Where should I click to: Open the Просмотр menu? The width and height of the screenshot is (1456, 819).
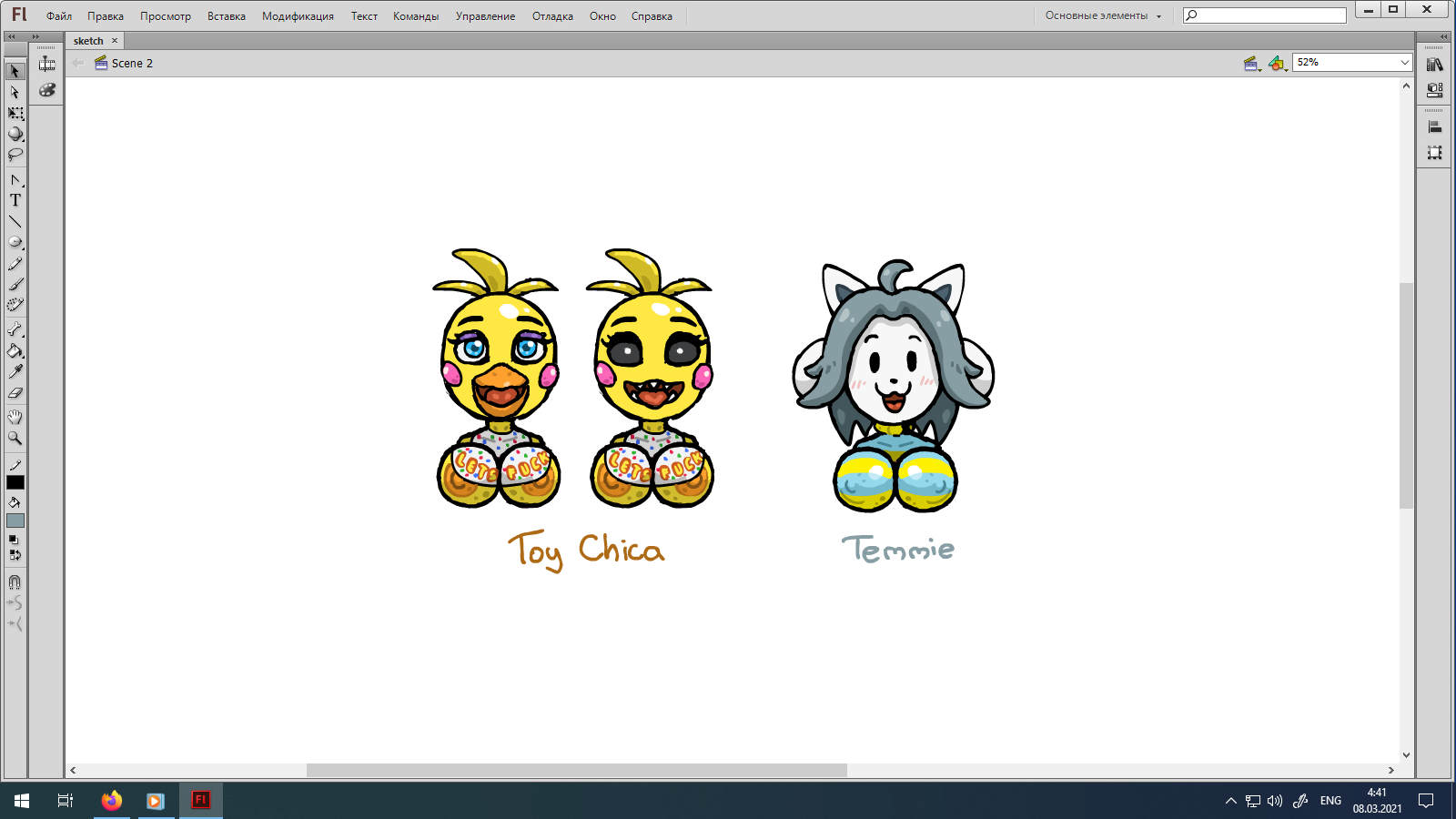166,16
